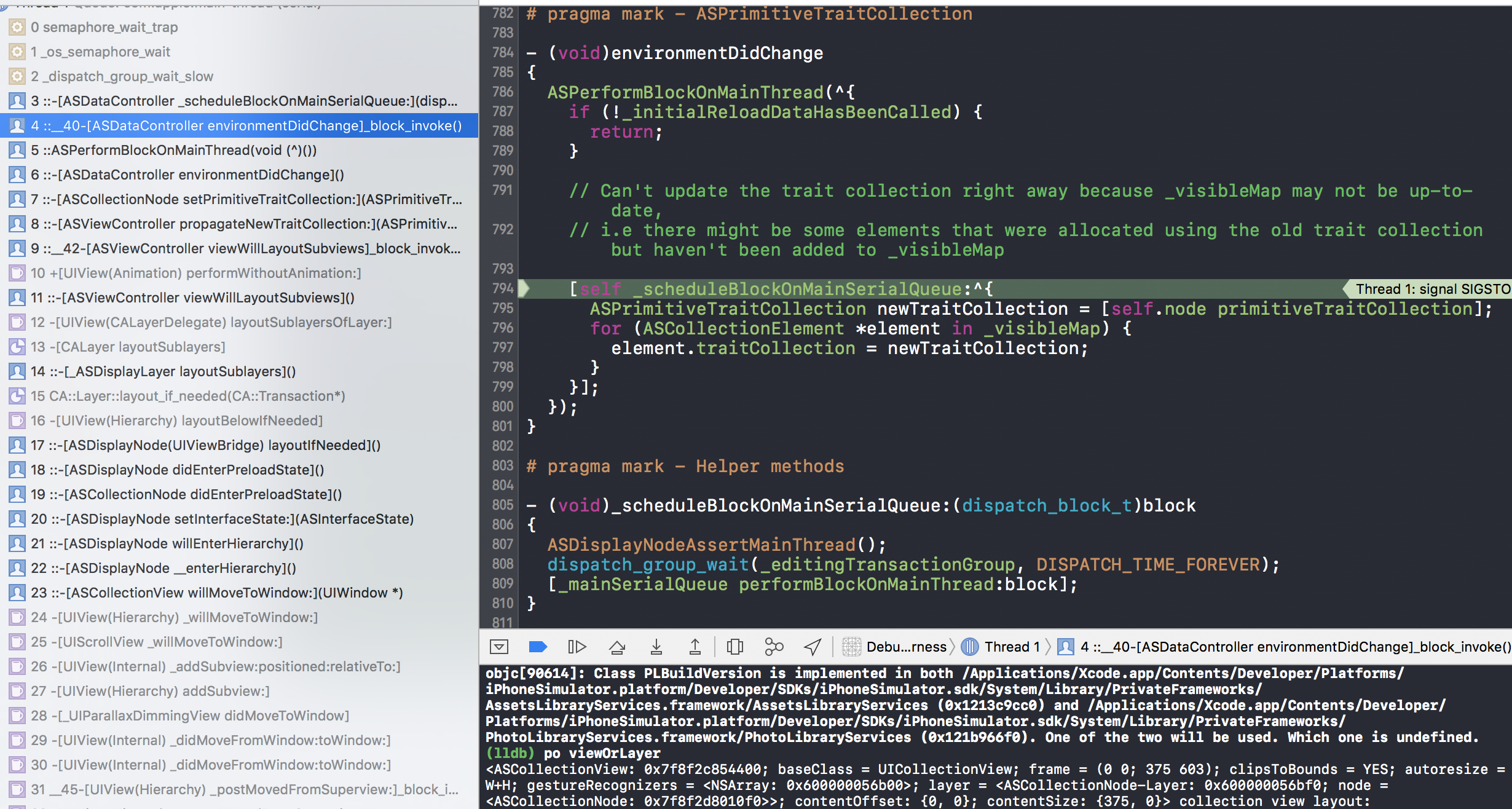Click the Step Over debug icon

tap(616, 647)
